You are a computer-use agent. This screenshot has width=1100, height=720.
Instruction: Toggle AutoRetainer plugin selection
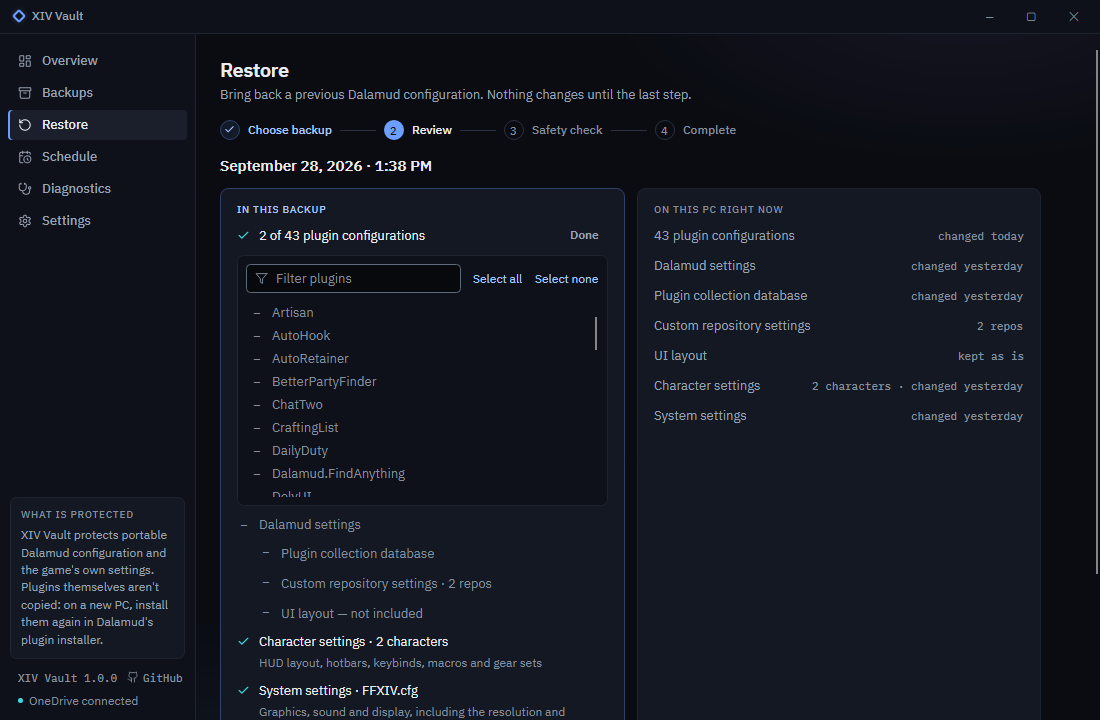(257, 359)
